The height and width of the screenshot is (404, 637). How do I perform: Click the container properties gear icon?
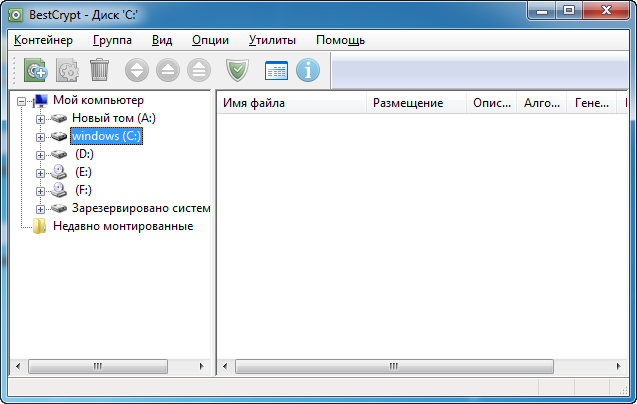point(68,70)
